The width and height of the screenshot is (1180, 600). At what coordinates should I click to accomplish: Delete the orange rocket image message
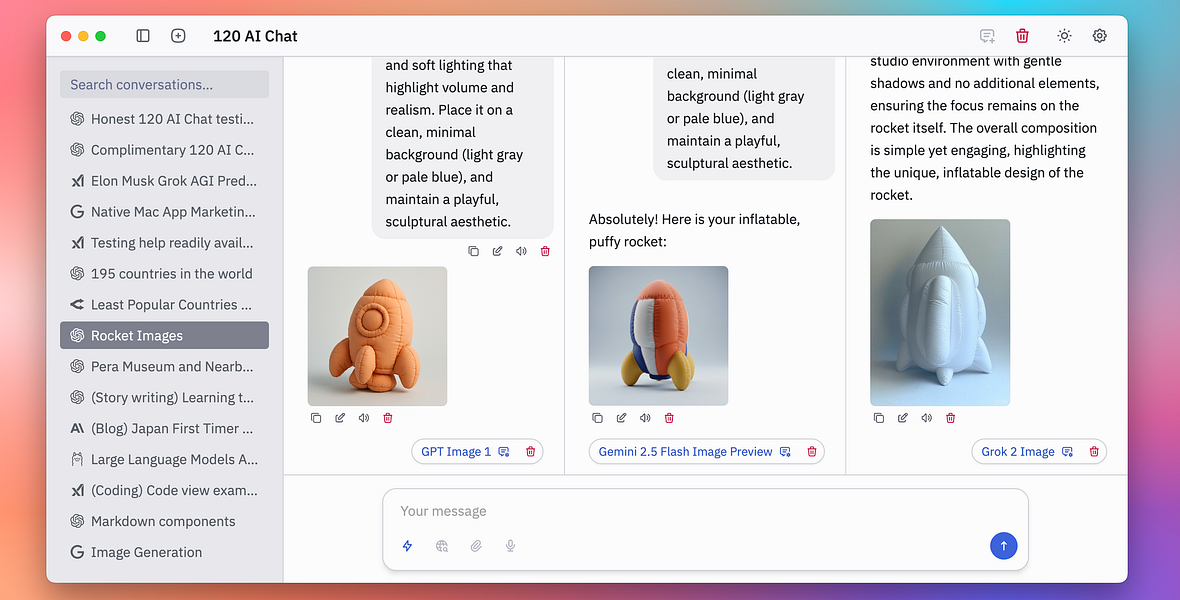point(387,418)
